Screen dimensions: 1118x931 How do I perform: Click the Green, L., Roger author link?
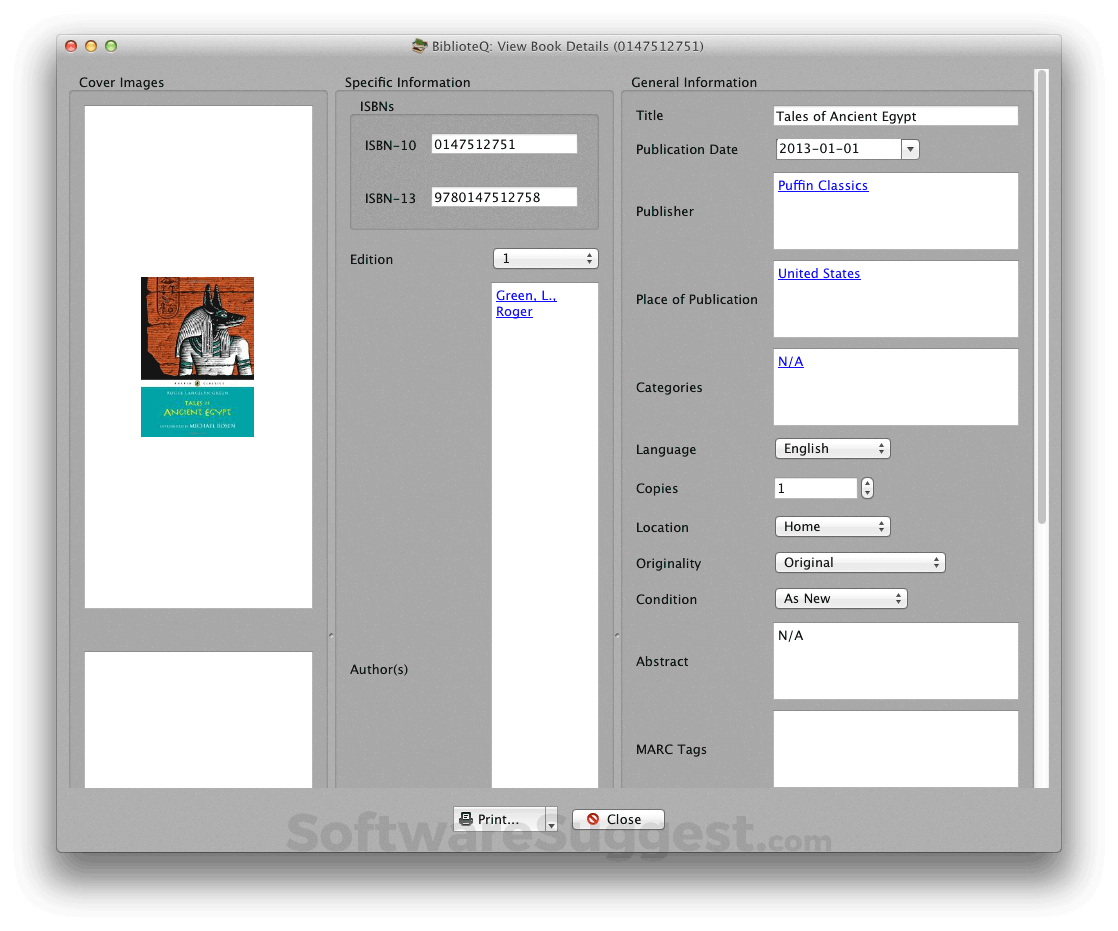point(525,303)
